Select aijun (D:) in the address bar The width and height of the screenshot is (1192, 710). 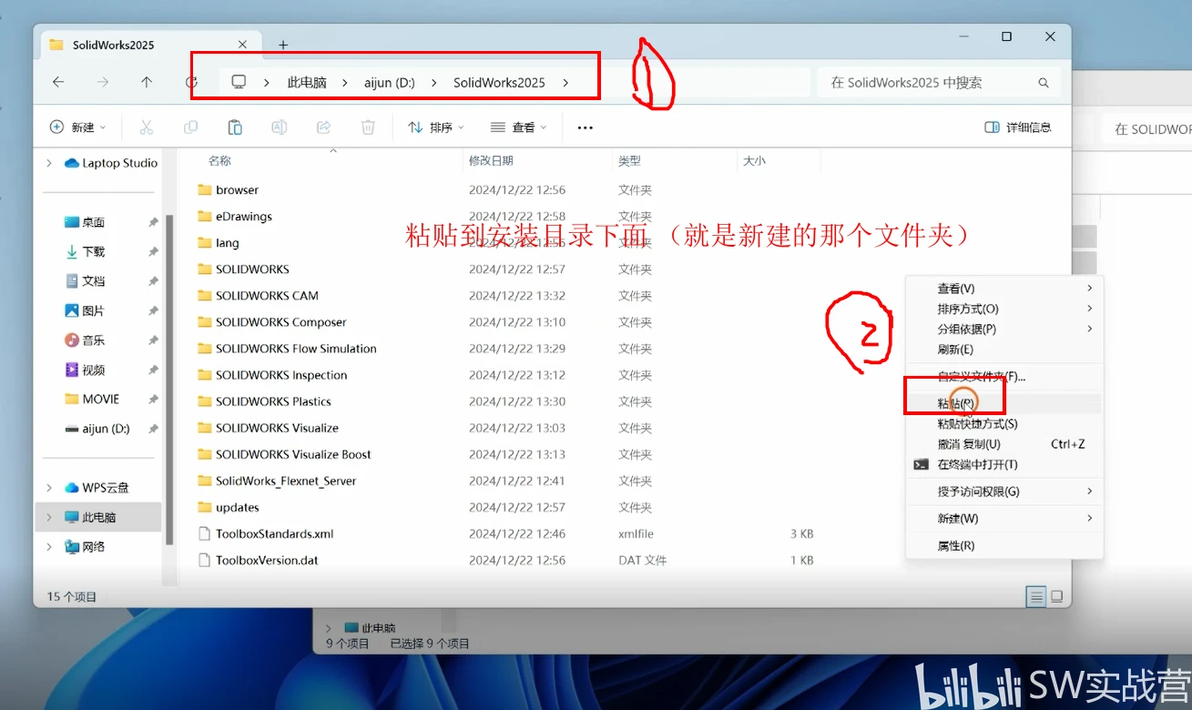(389, 82)
